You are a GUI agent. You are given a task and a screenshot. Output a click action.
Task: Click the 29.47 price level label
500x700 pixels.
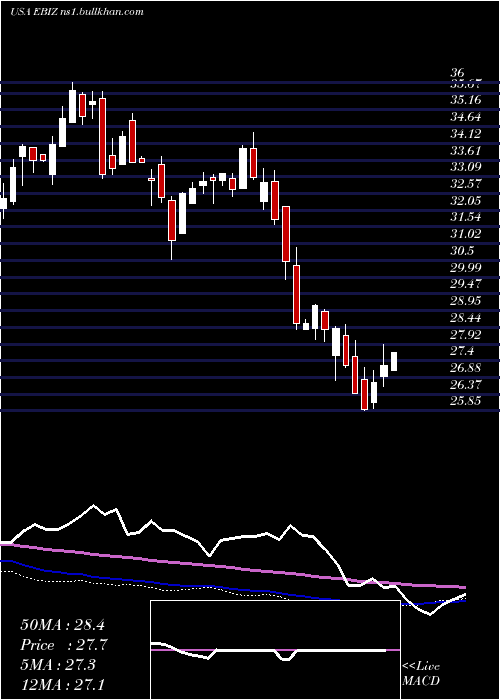tap(466, 284)
